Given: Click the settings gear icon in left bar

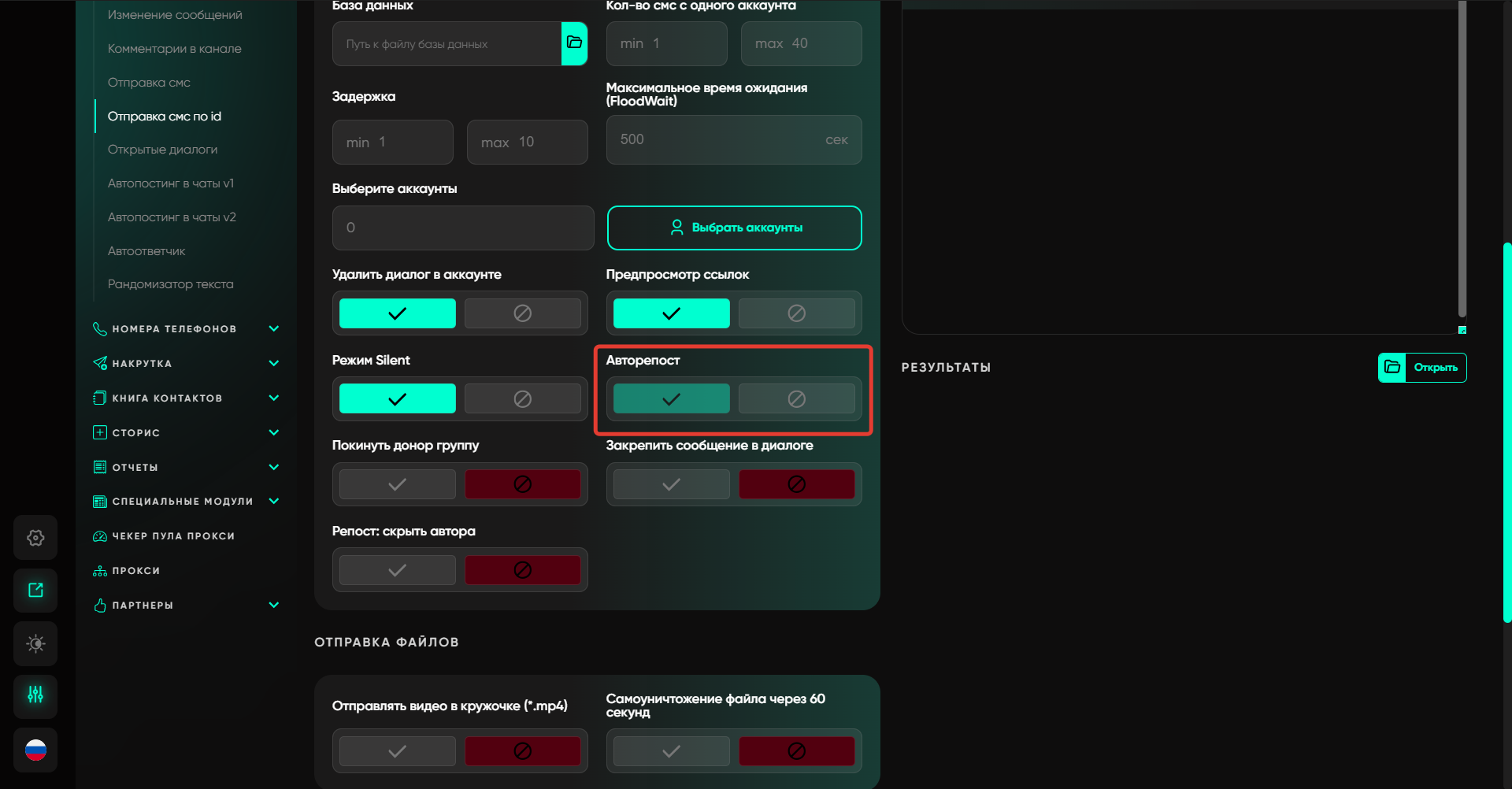Looking at the screenshot, I should [x=35, y=538].
